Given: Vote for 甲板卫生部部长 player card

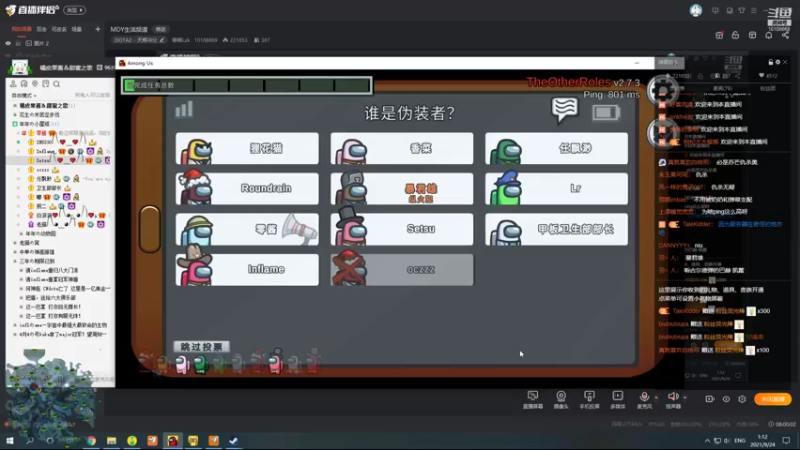Looking at the screenshot, I should (x=556, y=229).
